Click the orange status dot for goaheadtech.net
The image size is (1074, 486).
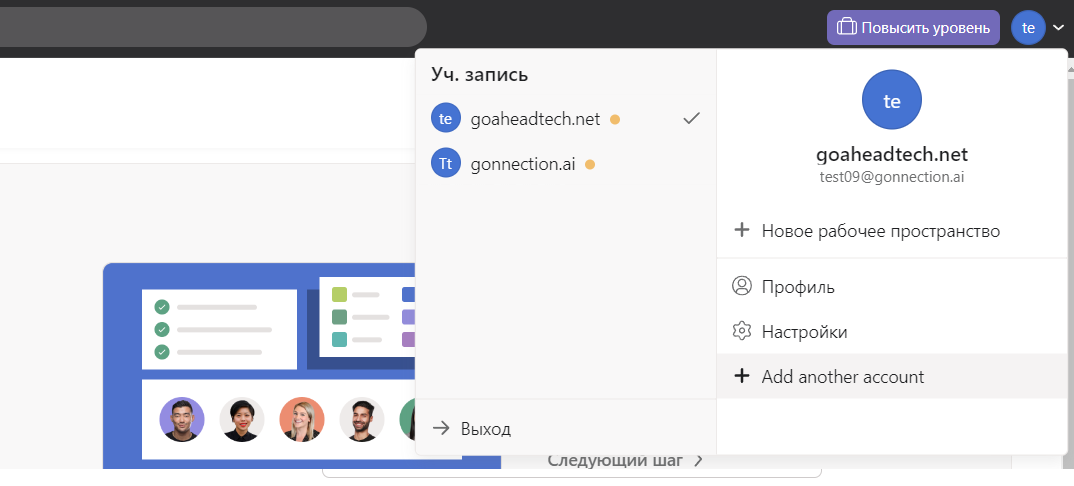point(615,120)
